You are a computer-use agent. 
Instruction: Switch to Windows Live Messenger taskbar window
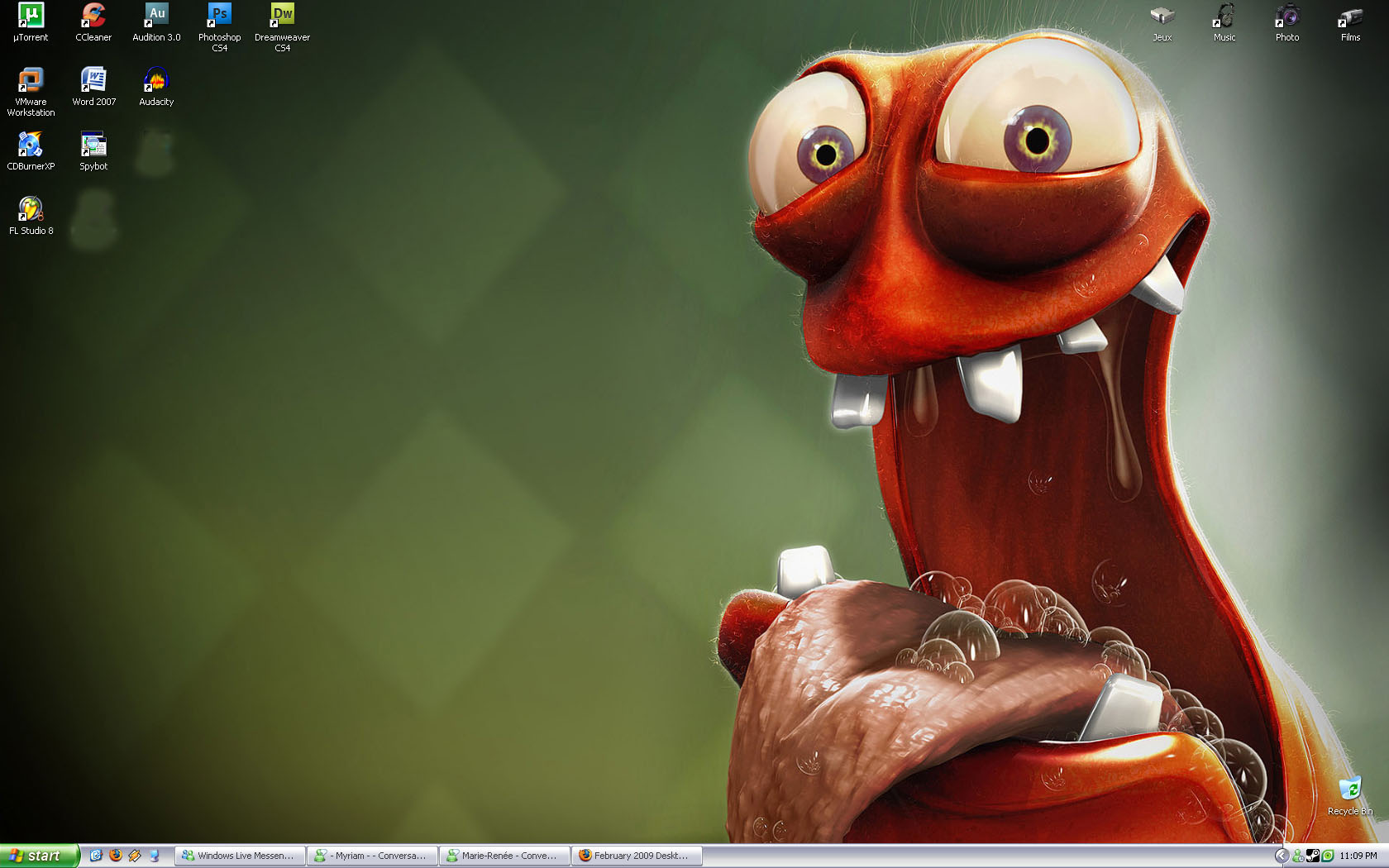click(x=240, y=856)
